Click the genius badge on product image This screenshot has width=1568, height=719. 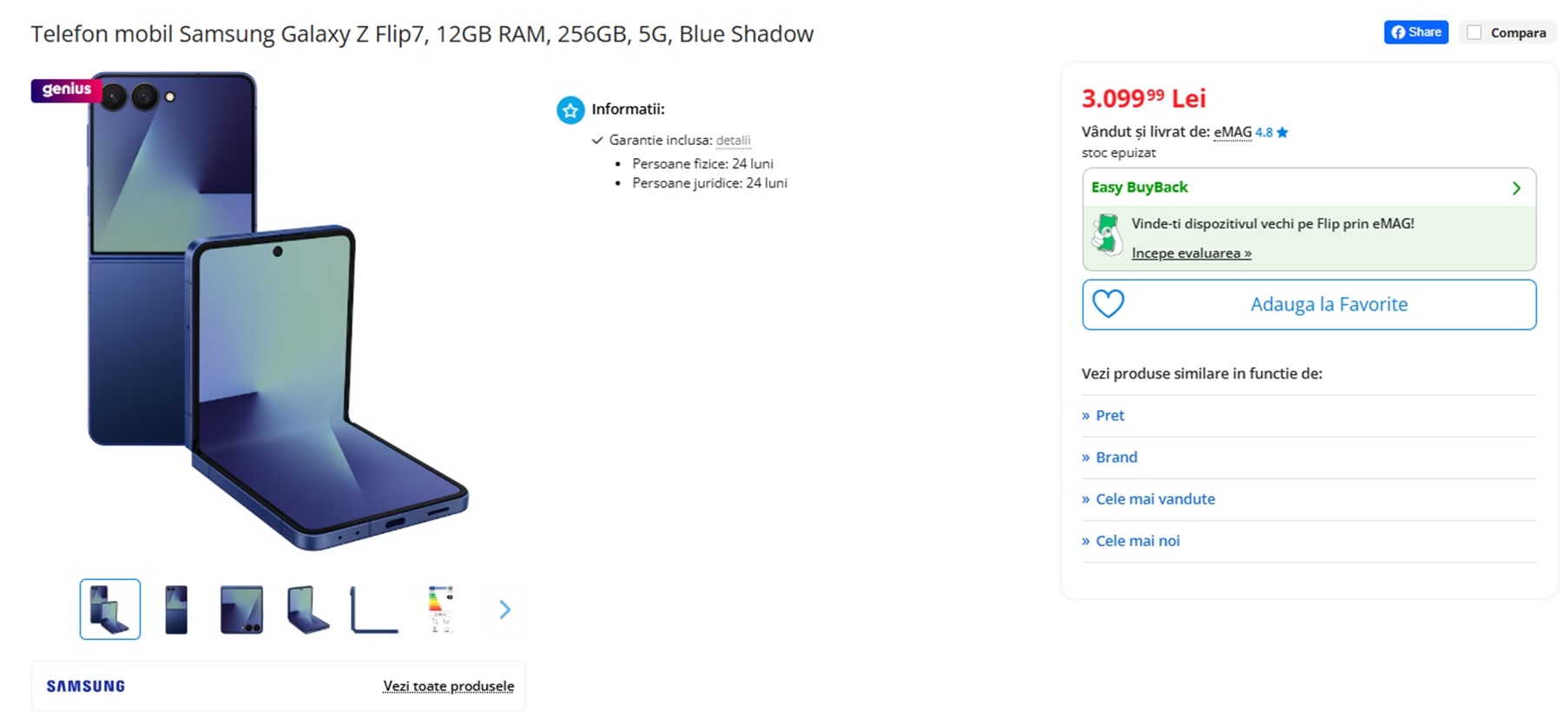(66, 89)
